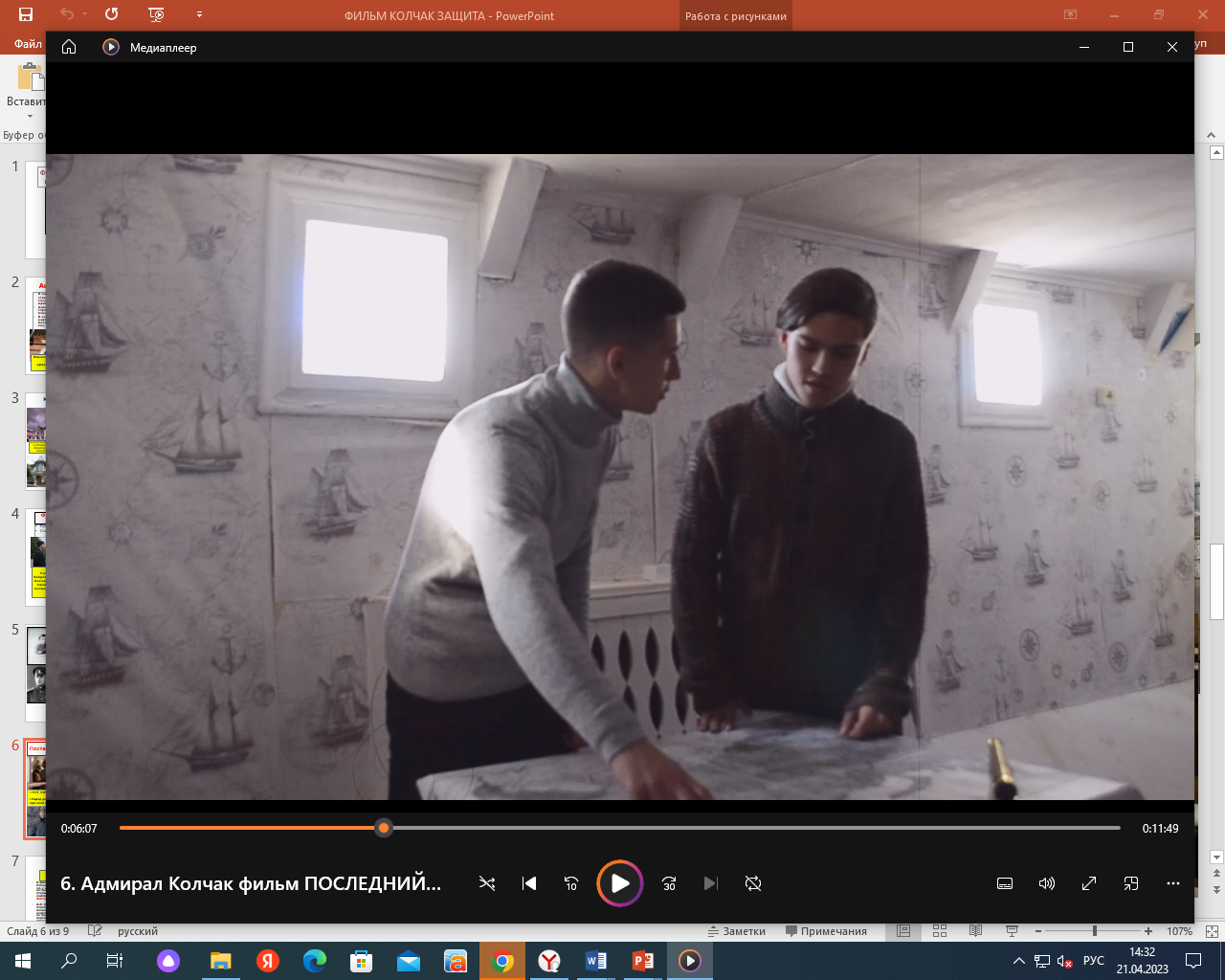Toggle shuffle mode in media player

tap(487, 883)
